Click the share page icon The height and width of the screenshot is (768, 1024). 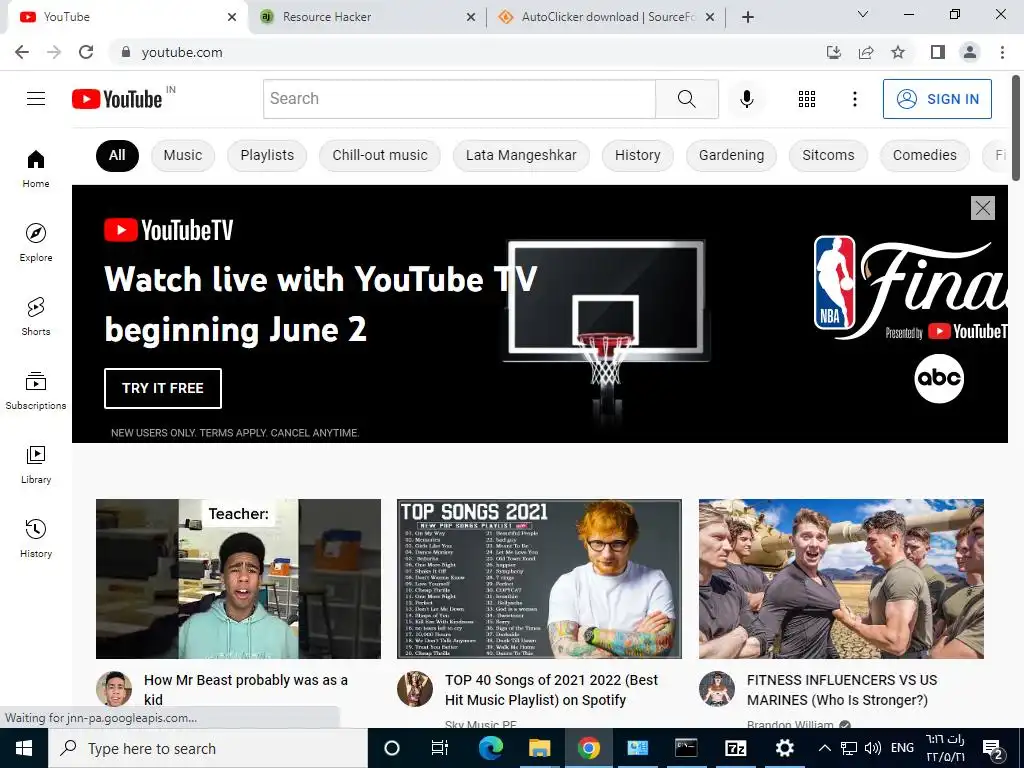pyautogui.click(x=866, y=52)
